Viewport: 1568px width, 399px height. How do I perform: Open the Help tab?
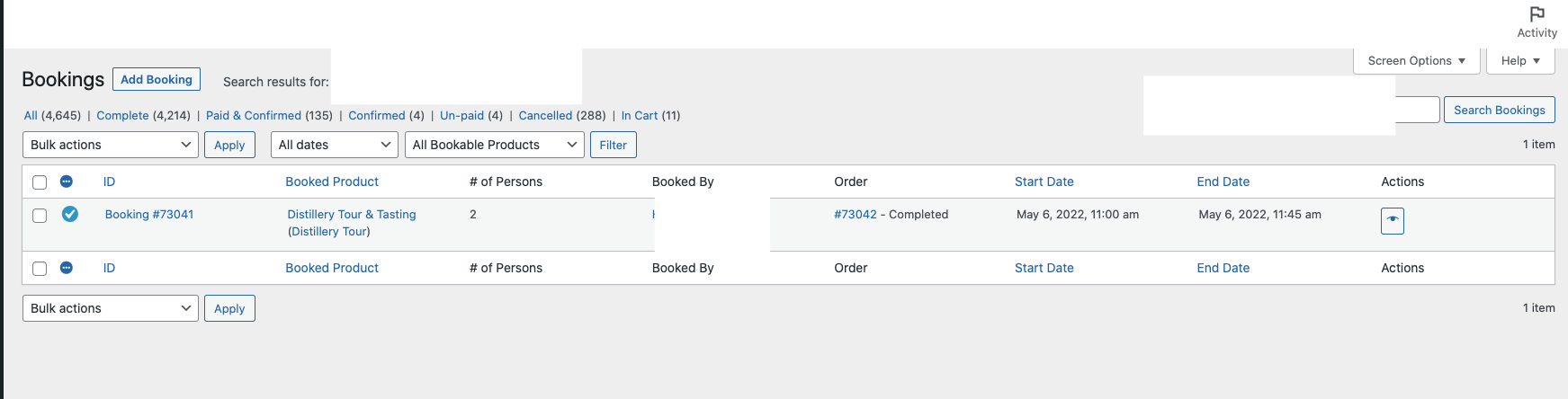click(x=1520, y=61)
